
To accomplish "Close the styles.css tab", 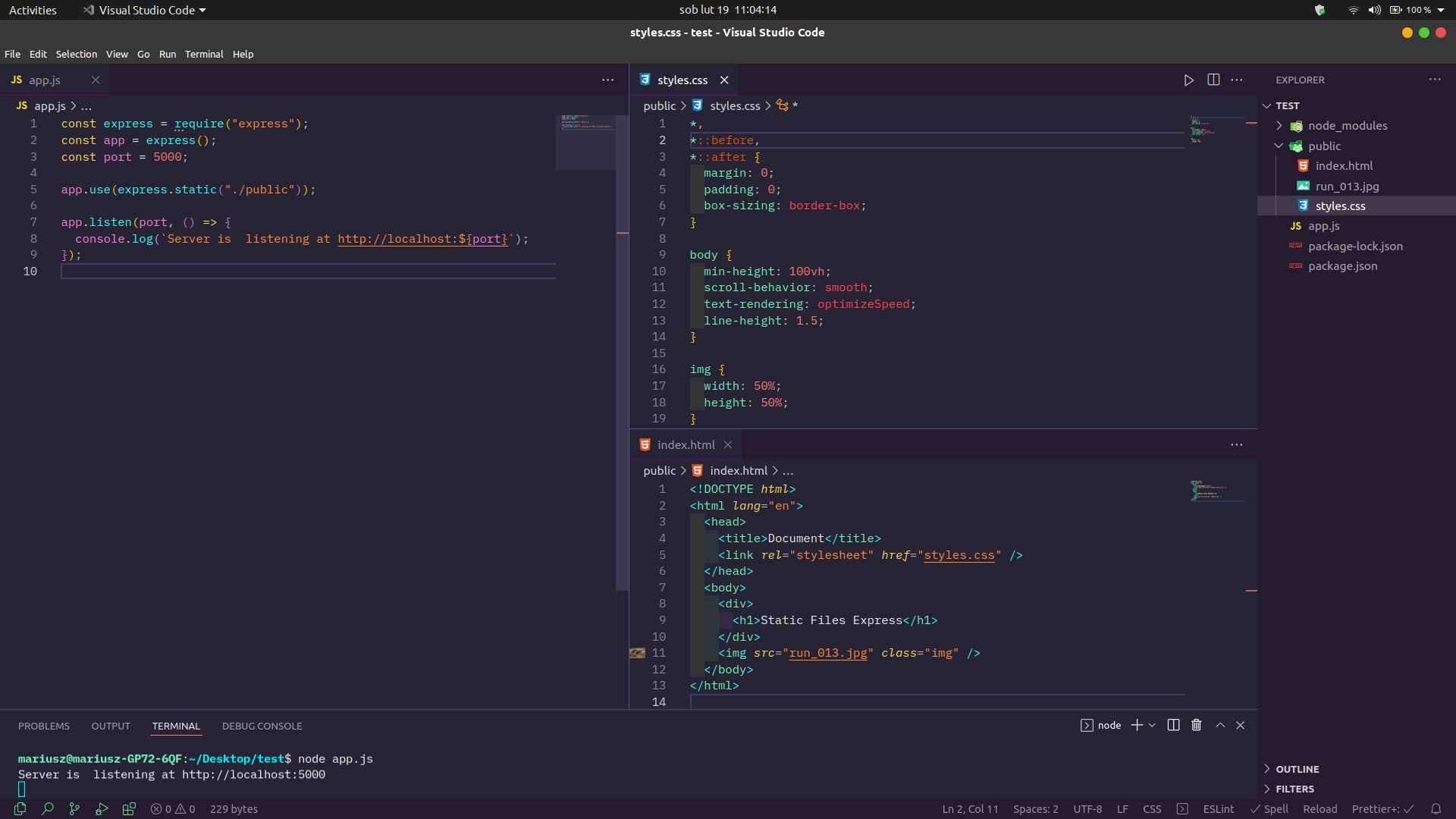I will (724, 80).
